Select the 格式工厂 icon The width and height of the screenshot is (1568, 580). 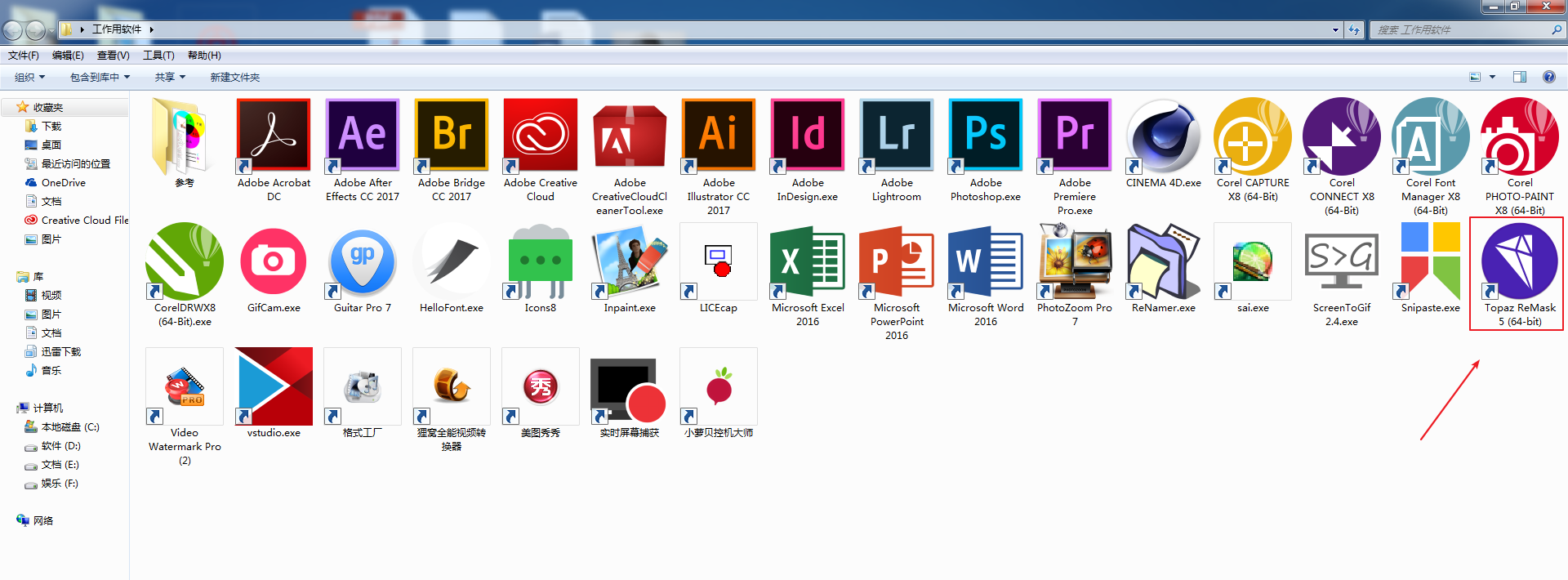[x=363, y=386]
